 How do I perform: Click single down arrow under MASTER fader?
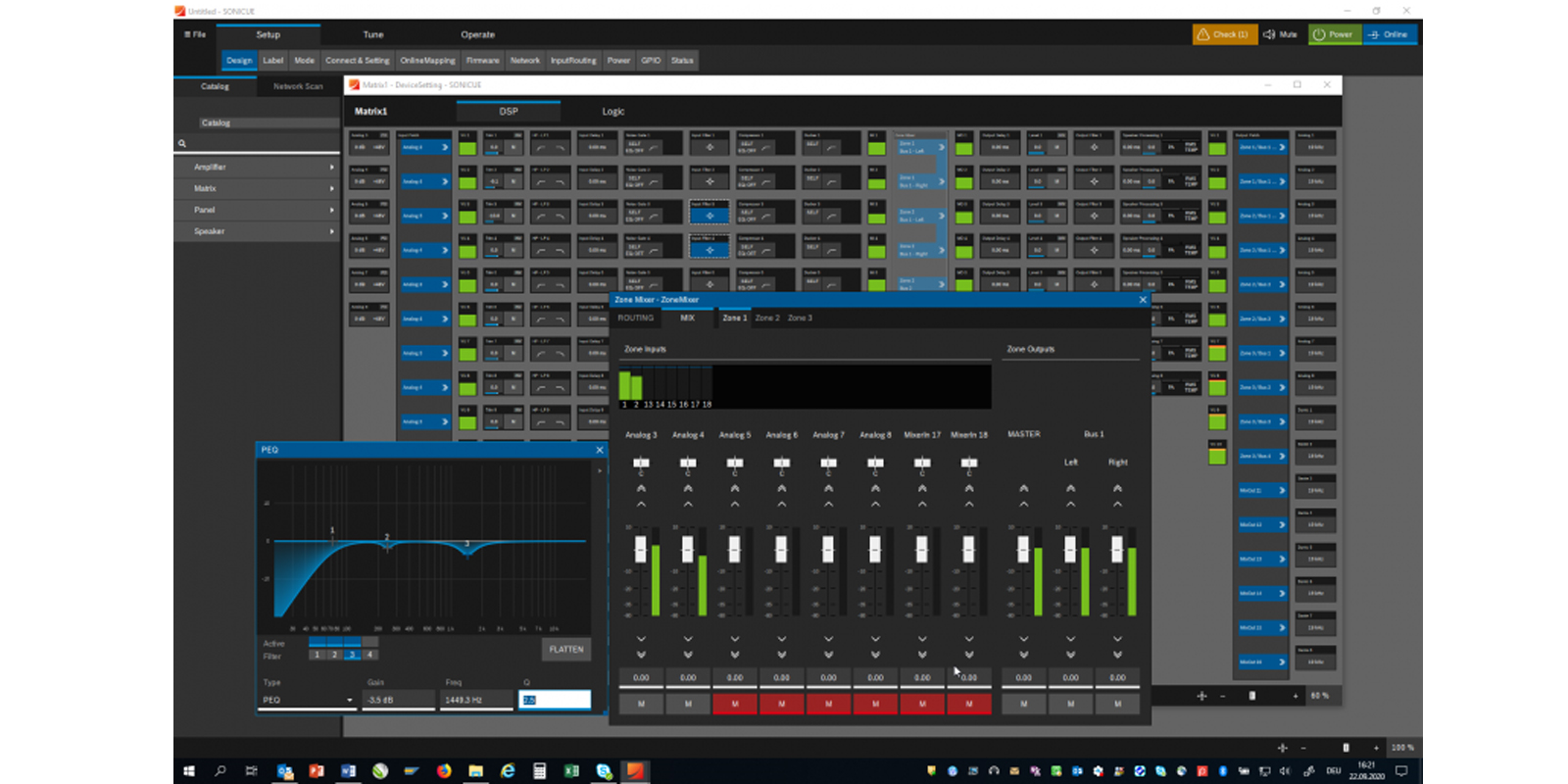[1023, 639]
